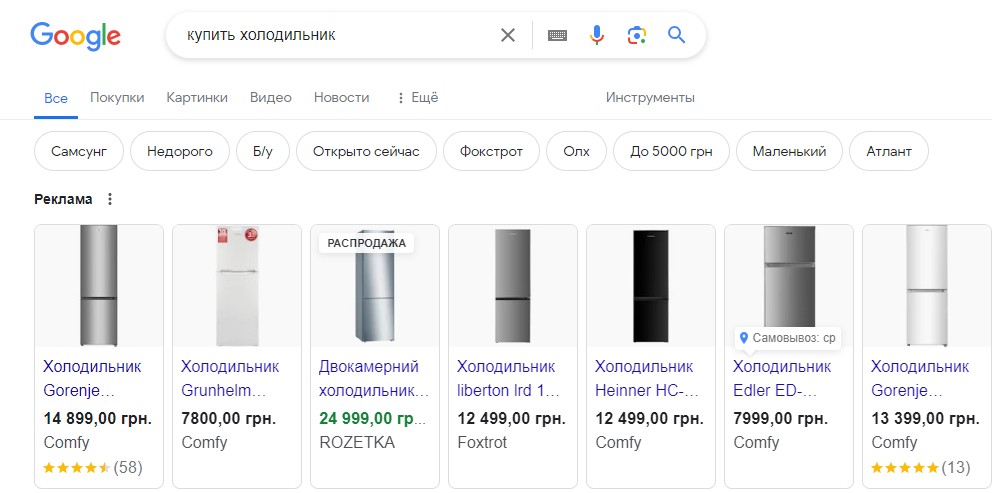Expand the Ещё more menu
This screenshot has height=493, width=992.
coord(417,98)
